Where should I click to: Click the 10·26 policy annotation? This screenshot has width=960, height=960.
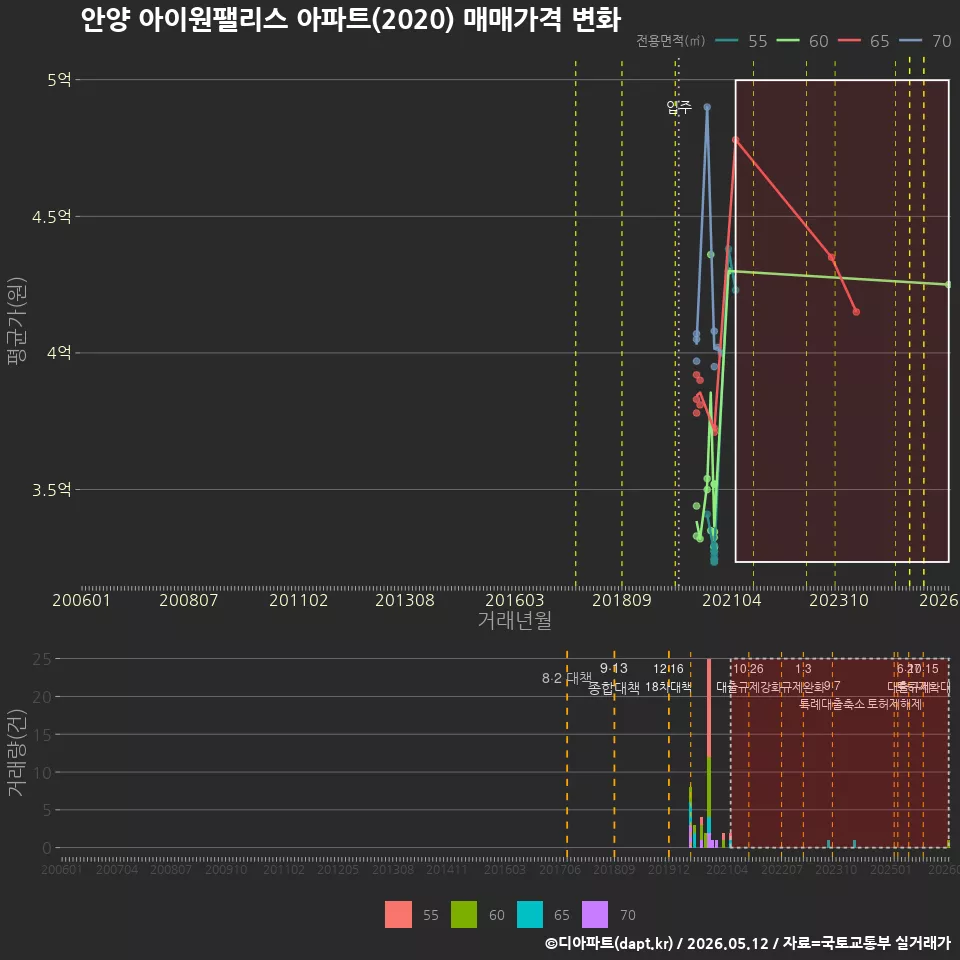748,669
